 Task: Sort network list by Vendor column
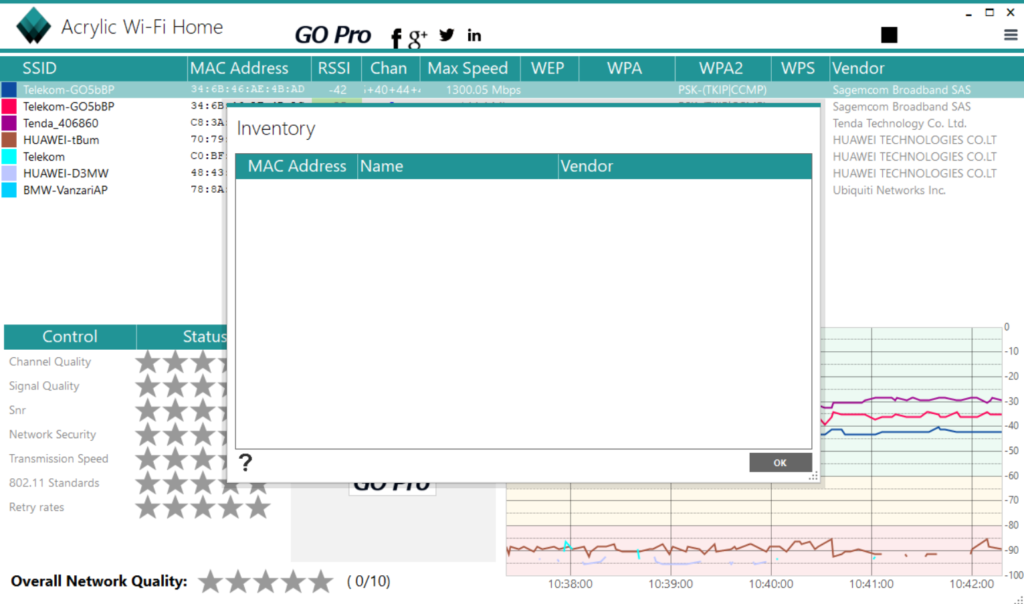926,68
